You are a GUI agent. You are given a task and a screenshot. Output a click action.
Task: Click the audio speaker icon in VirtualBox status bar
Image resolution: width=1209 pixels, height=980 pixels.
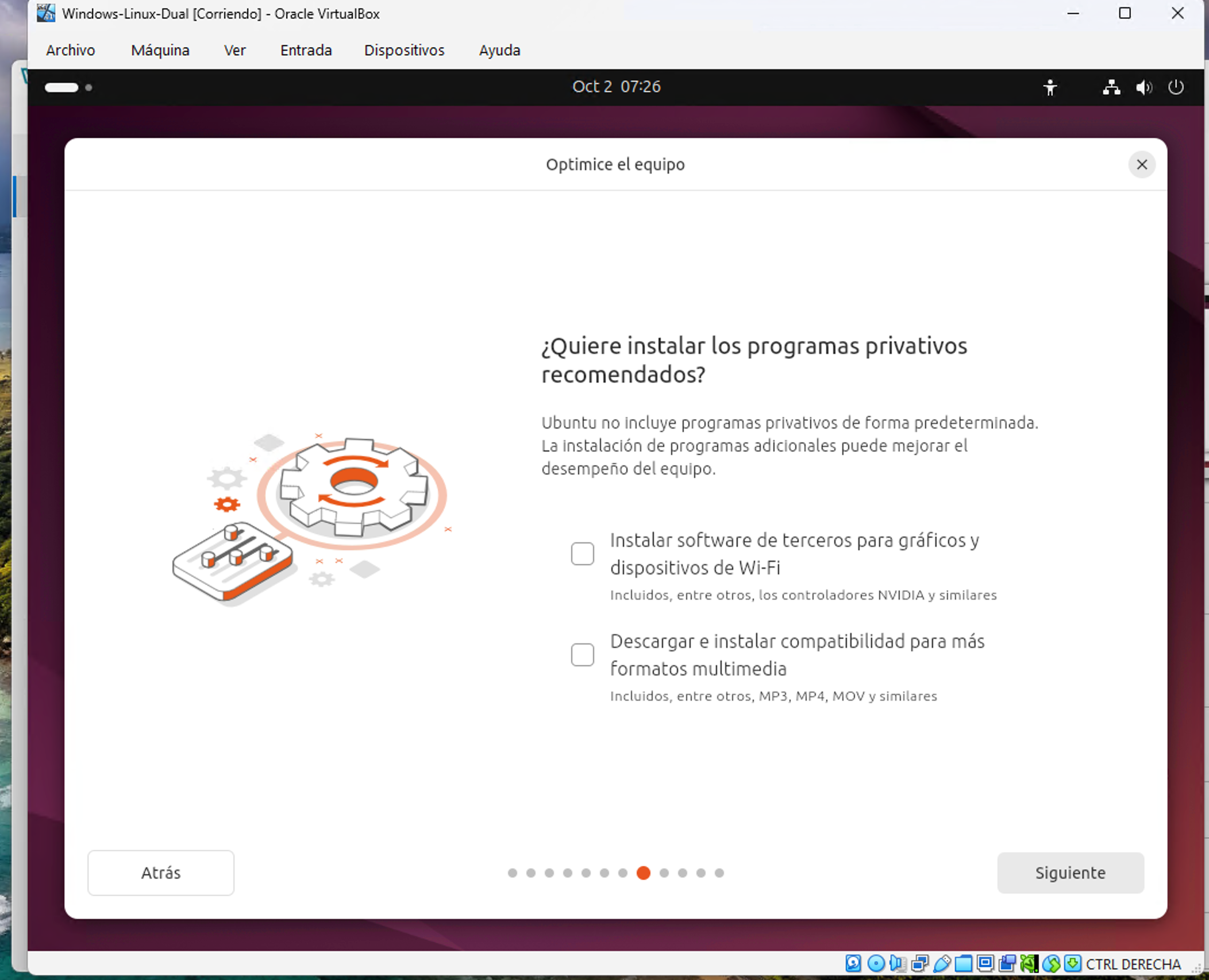pos(898,963)
